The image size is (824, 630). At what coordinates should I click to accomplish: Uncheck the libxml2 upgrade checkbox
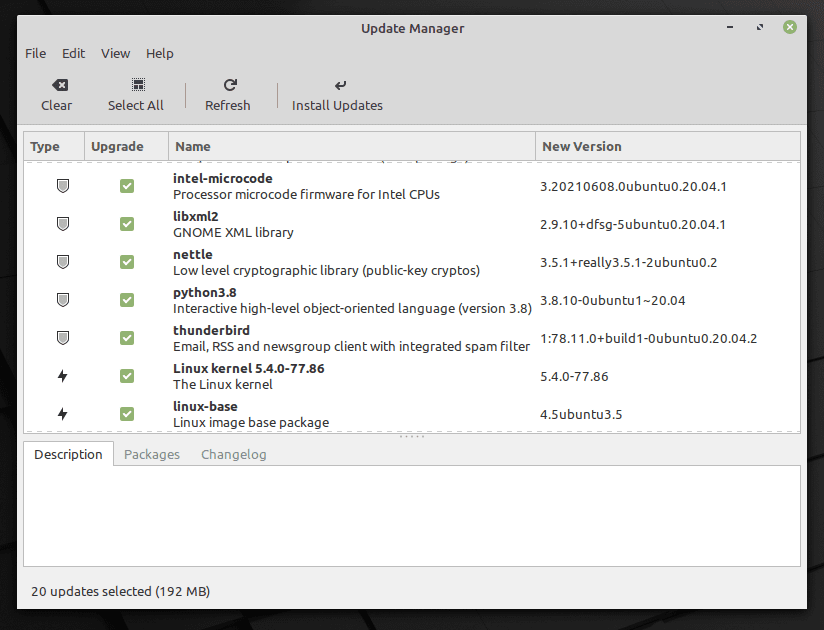pos(127,224)
